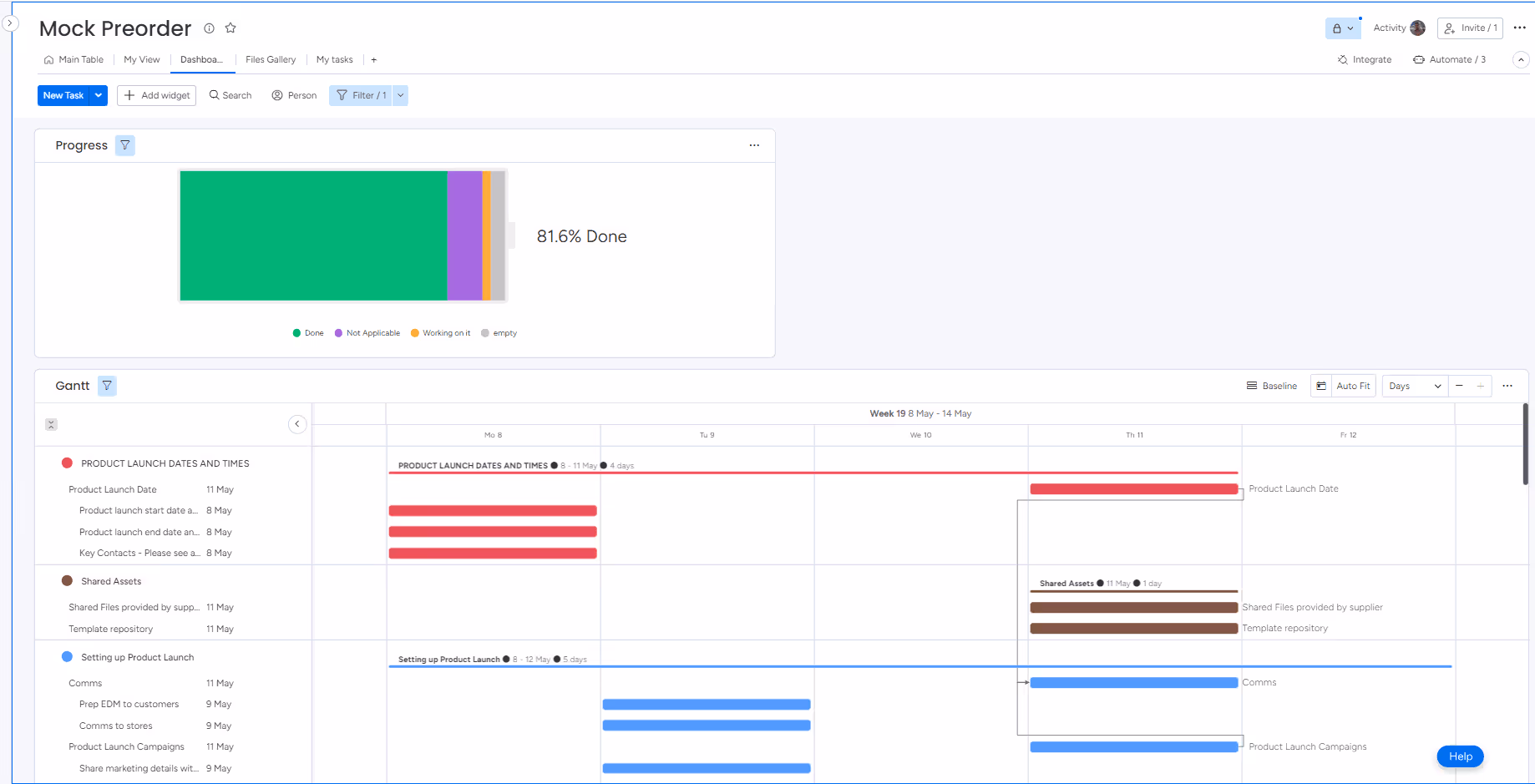Click the info icon beside the board title
This screenshot has height=784, width=1535.
tap(209, 28)
